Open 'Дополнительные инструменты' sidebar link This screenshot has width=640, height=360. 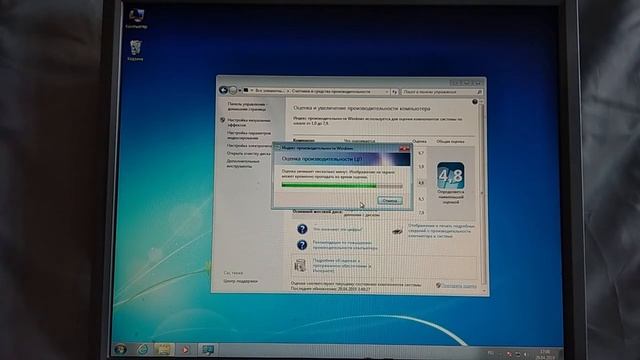coord(243,164)
